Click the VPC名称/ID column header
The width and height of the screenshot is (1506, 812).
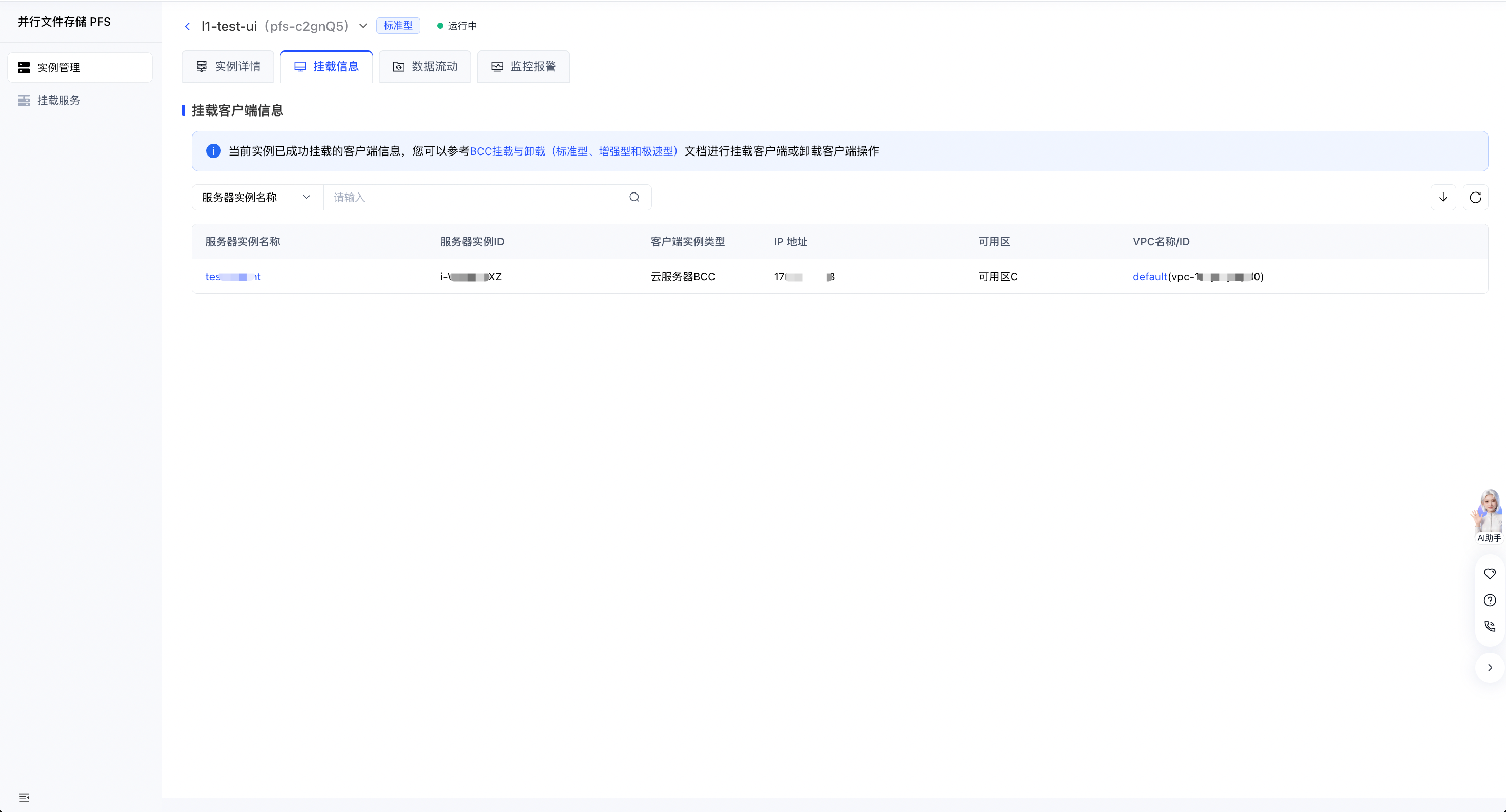point(1162,242)
